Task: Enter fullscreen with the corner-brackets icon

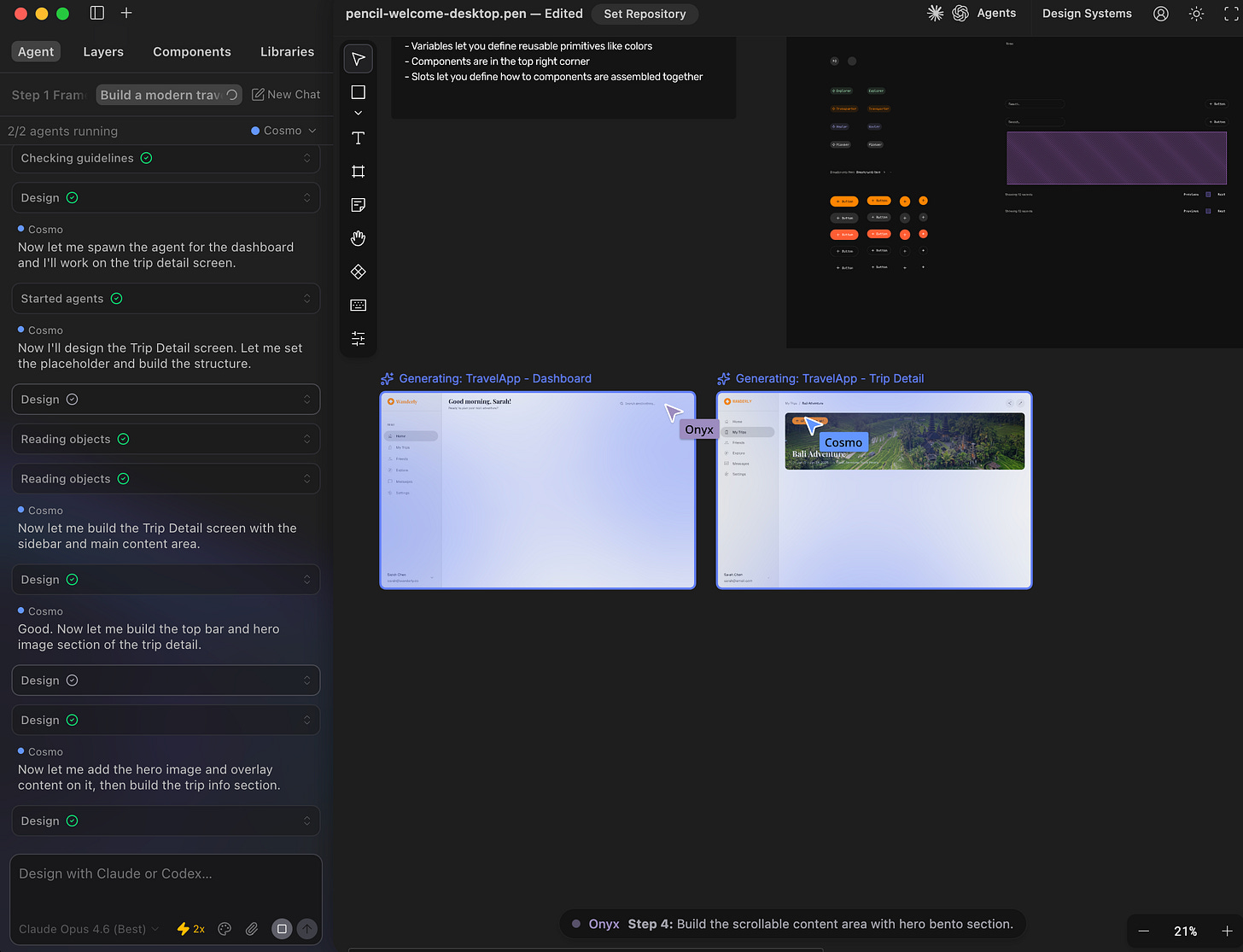Action: (x=1231, y=13)
